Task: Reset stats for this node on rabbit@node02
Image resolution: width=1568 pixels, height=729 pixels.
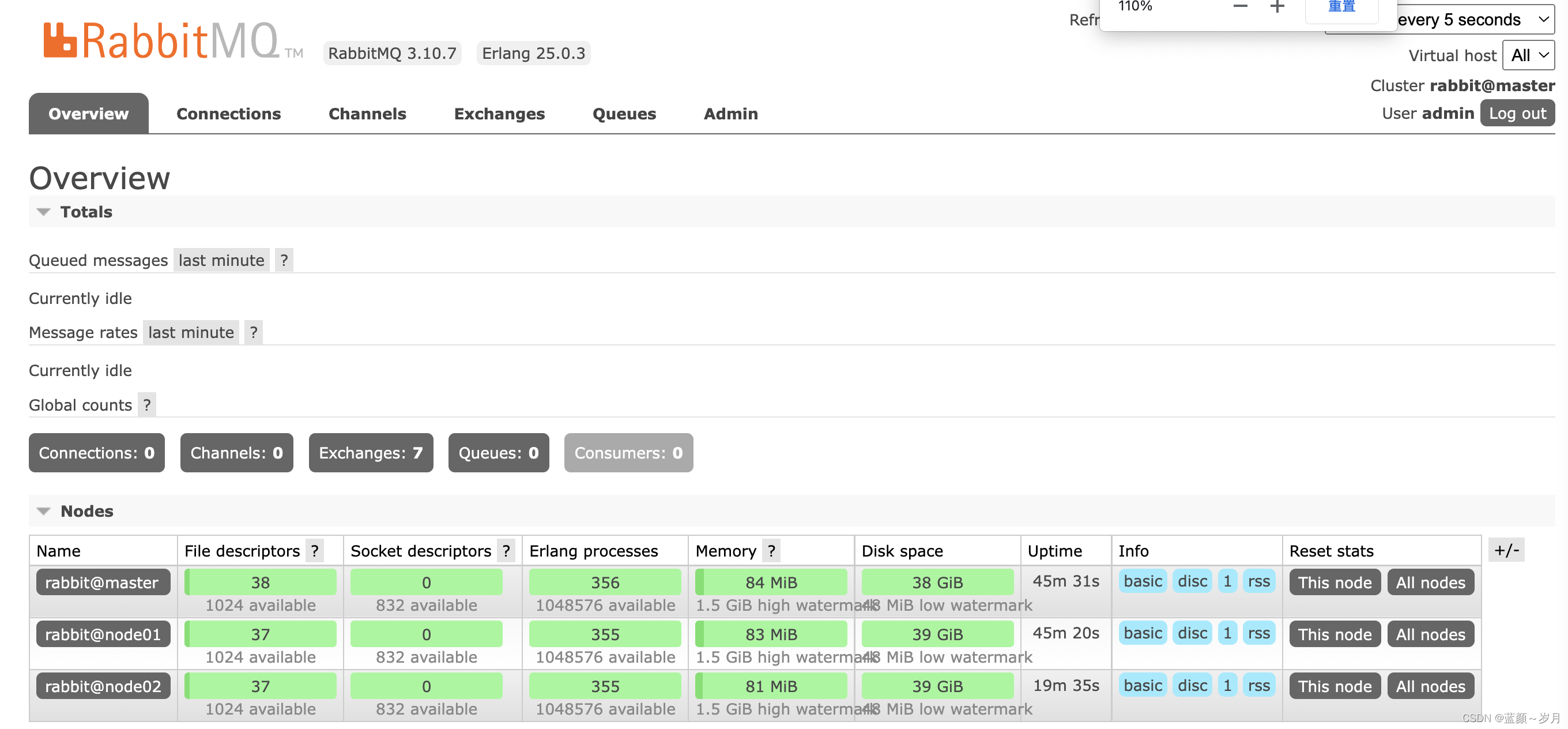Action: (x=1335, y=686)
